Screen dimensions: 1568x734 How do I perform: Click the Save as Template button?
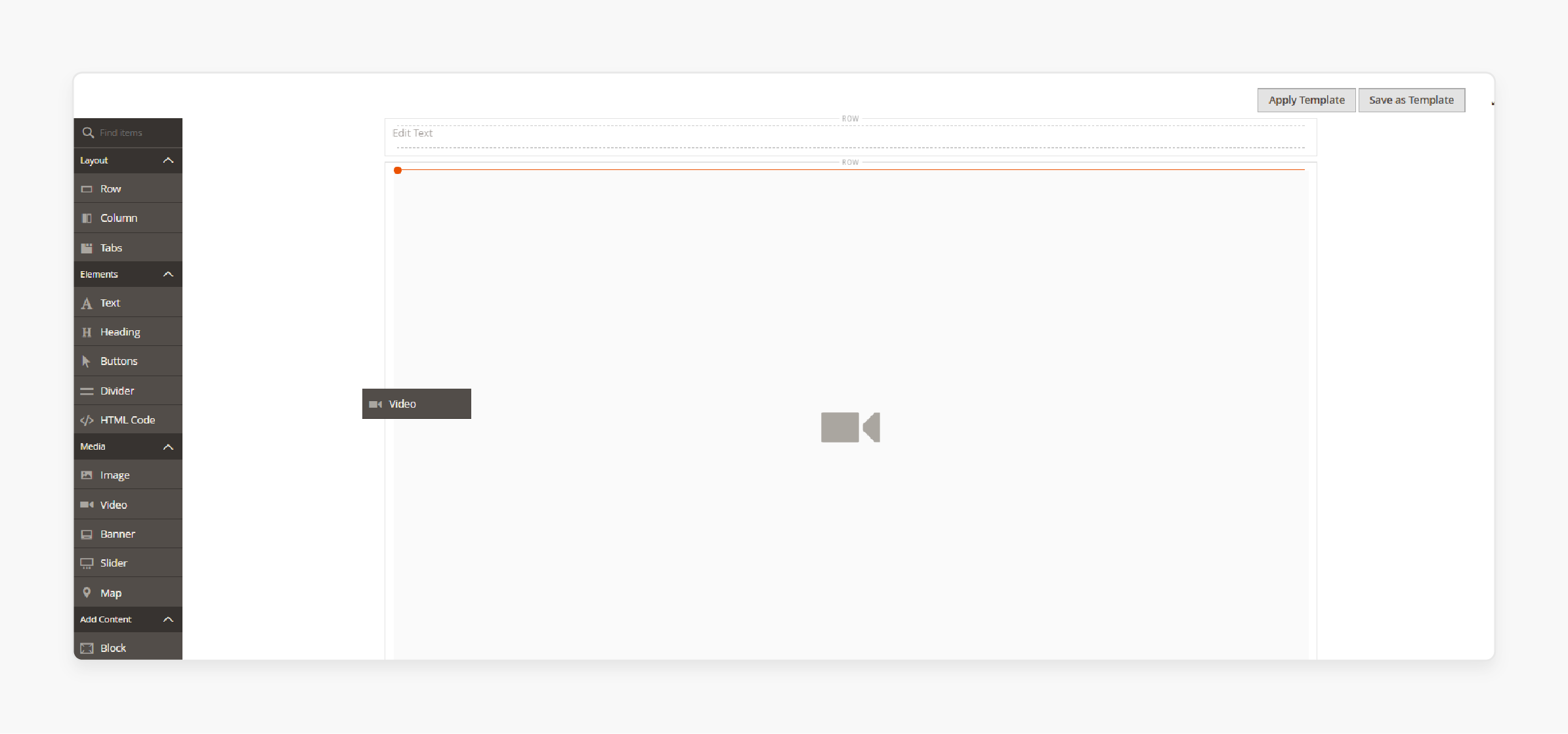pos(1411,99)
